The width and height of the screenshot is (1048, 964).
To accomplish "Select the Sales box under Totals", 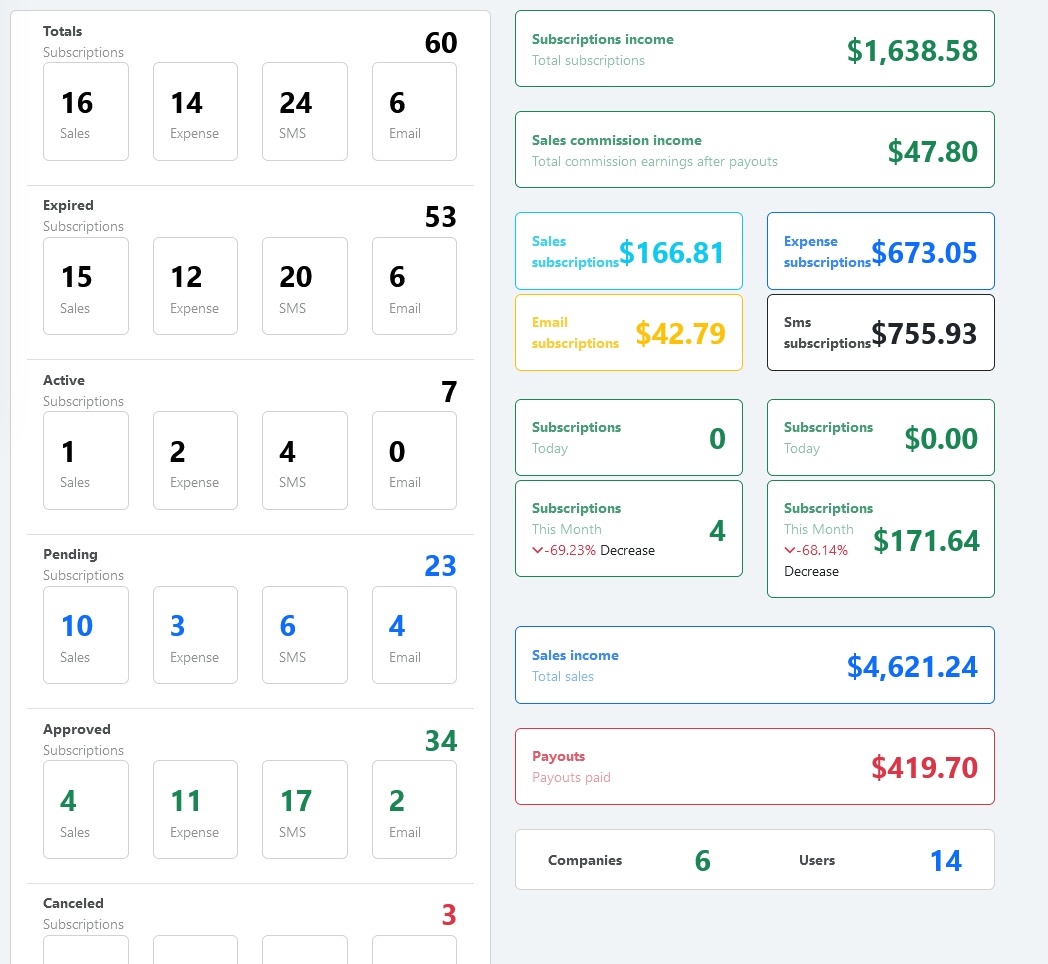I will pos(86,112).
